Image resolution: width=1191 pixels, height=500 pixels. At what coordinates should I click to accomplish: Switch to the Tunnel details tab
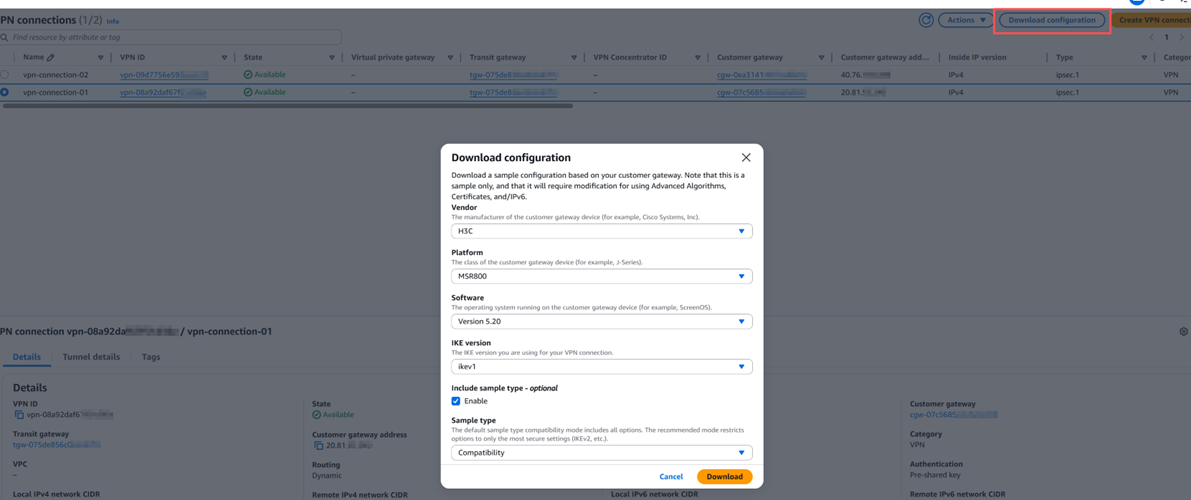(91, 357)
